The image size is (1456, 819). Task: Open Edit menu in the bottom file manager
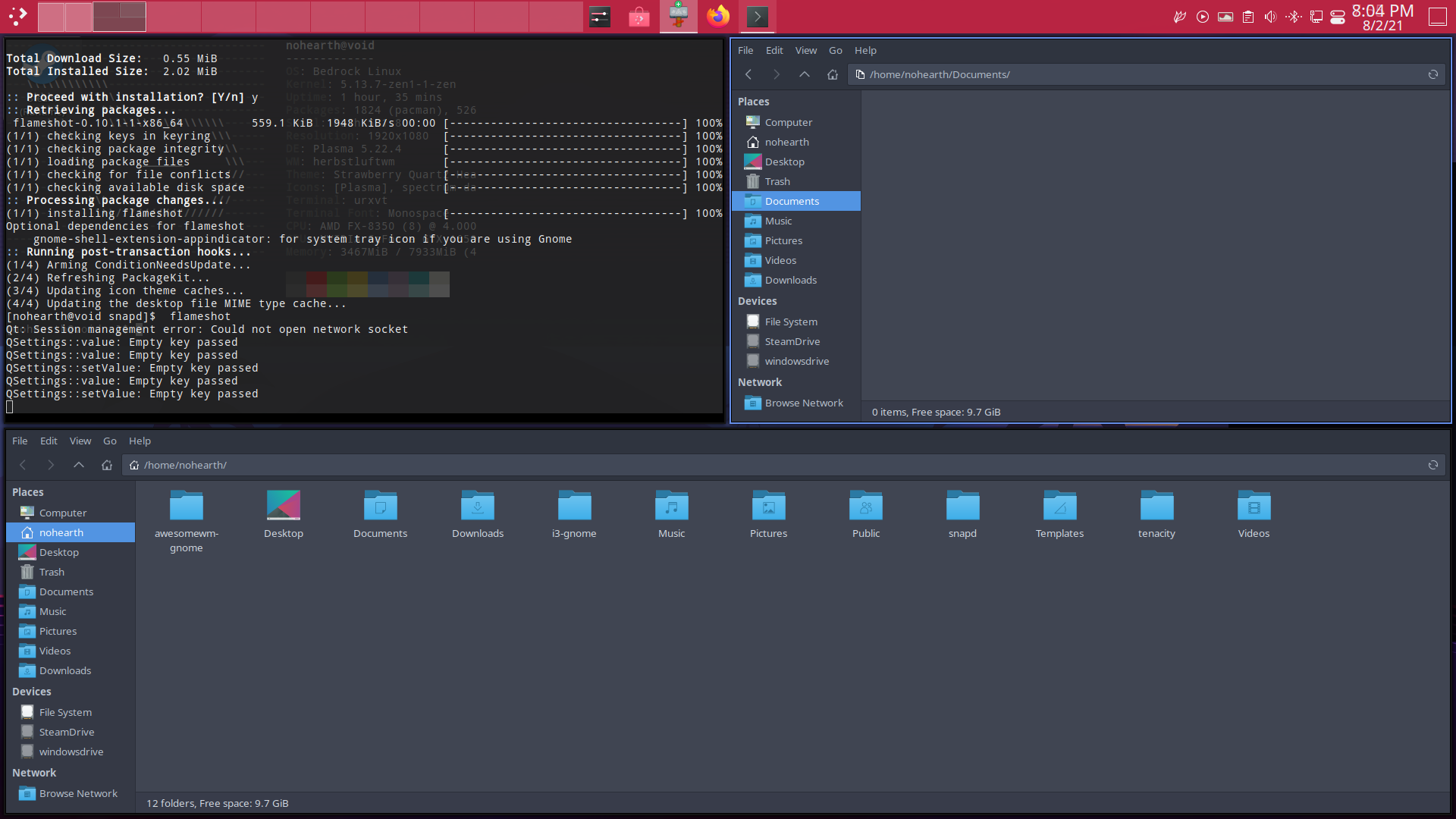[x=49, y=441]
